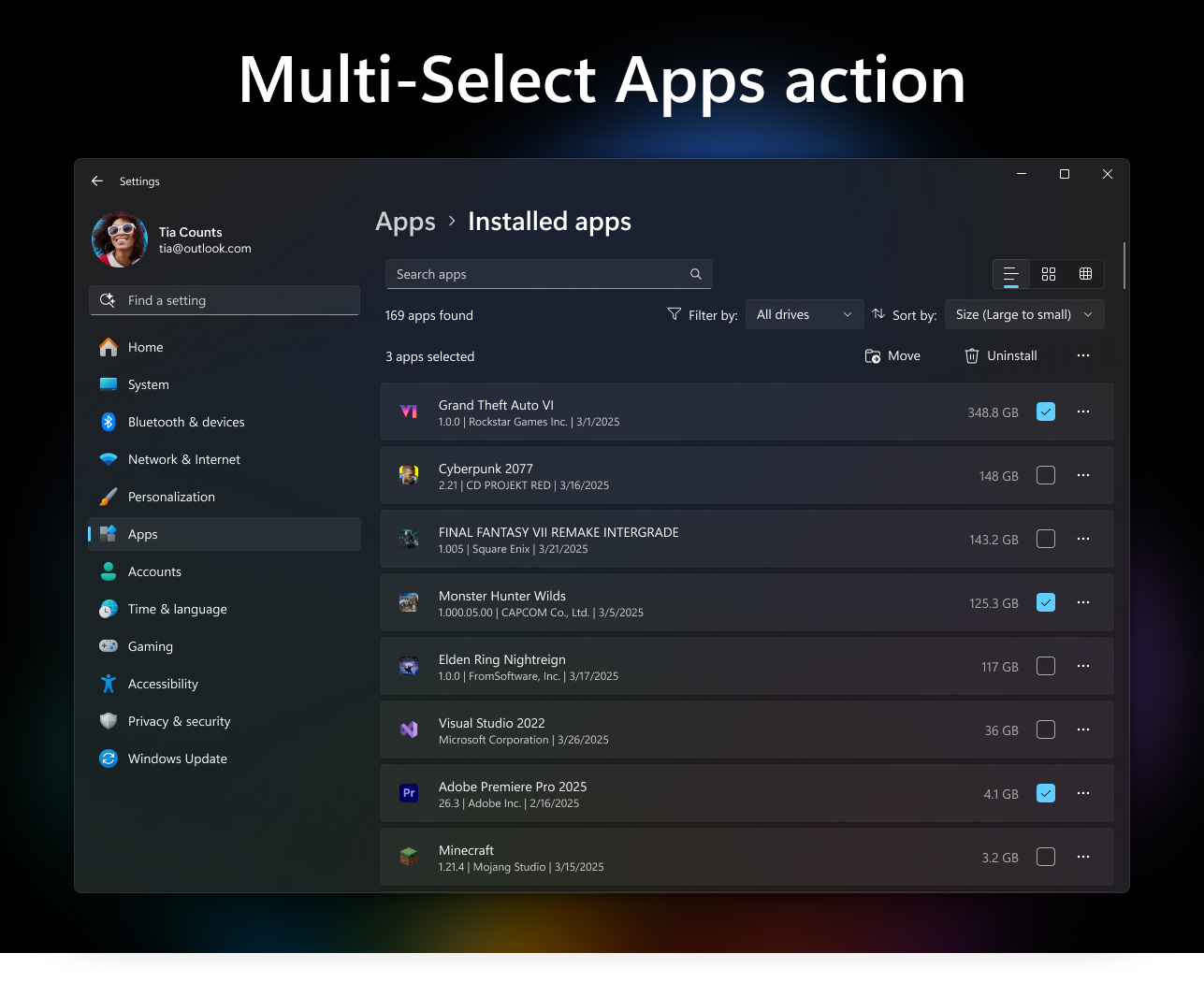This screenshot has height=982, width=1204.
Task: Open more options for Cyberpunk 2077
Action: pos(1082,475)
